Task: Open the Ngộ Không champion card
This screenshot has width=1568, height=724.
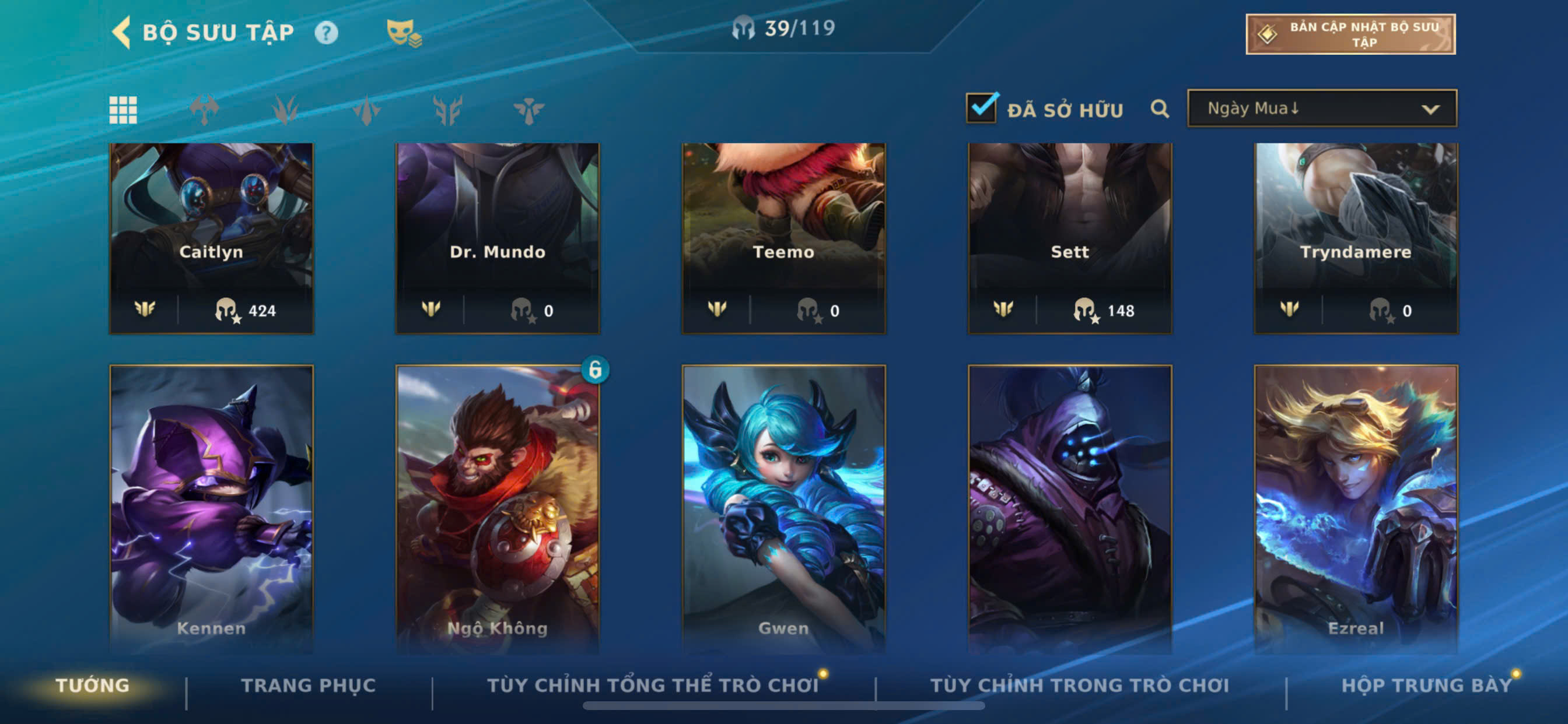Action: (x=498, y=509)
